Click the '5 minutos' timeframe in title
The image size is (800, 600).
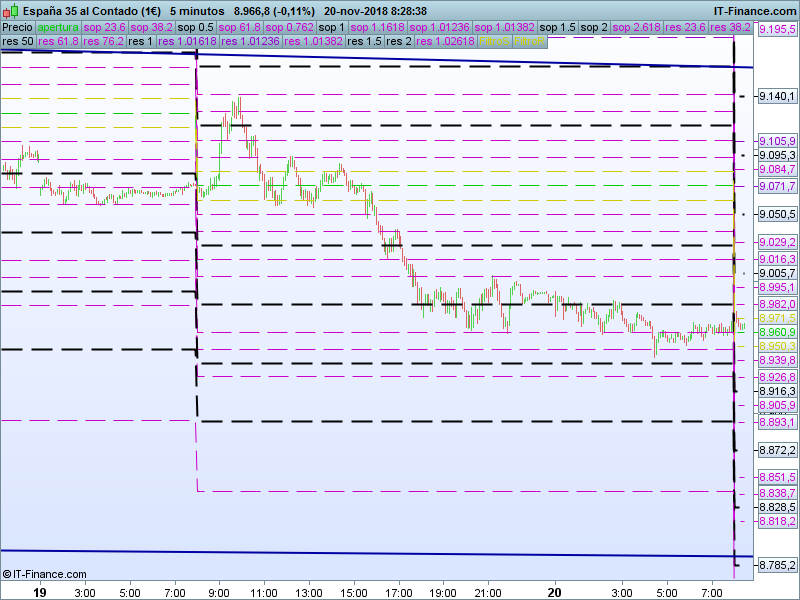196,10
